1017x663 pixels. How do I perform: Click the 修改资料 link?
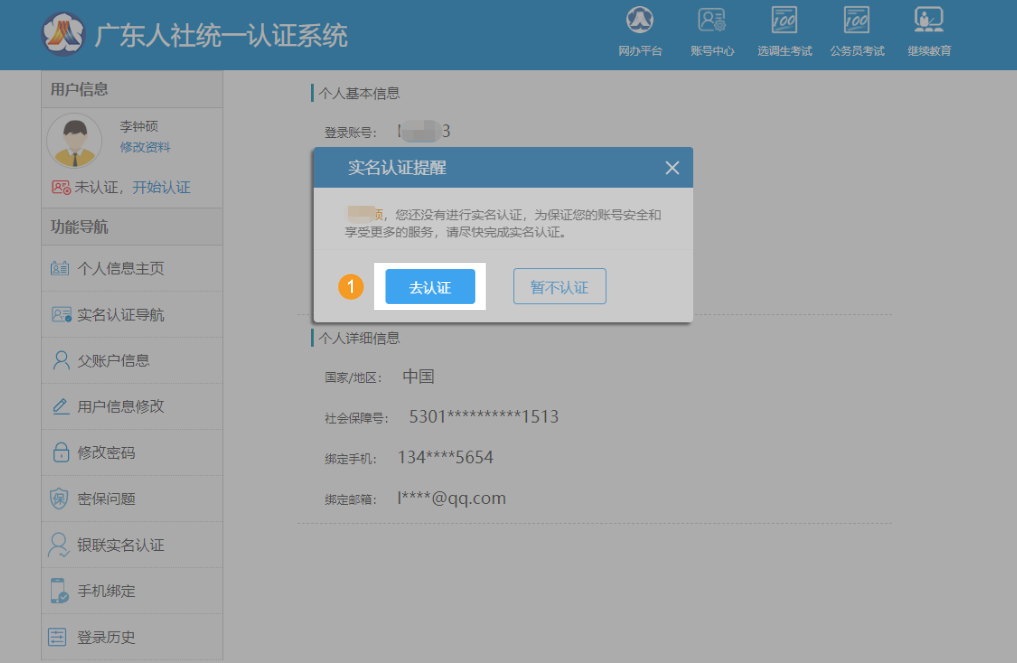tap(145, 147)
